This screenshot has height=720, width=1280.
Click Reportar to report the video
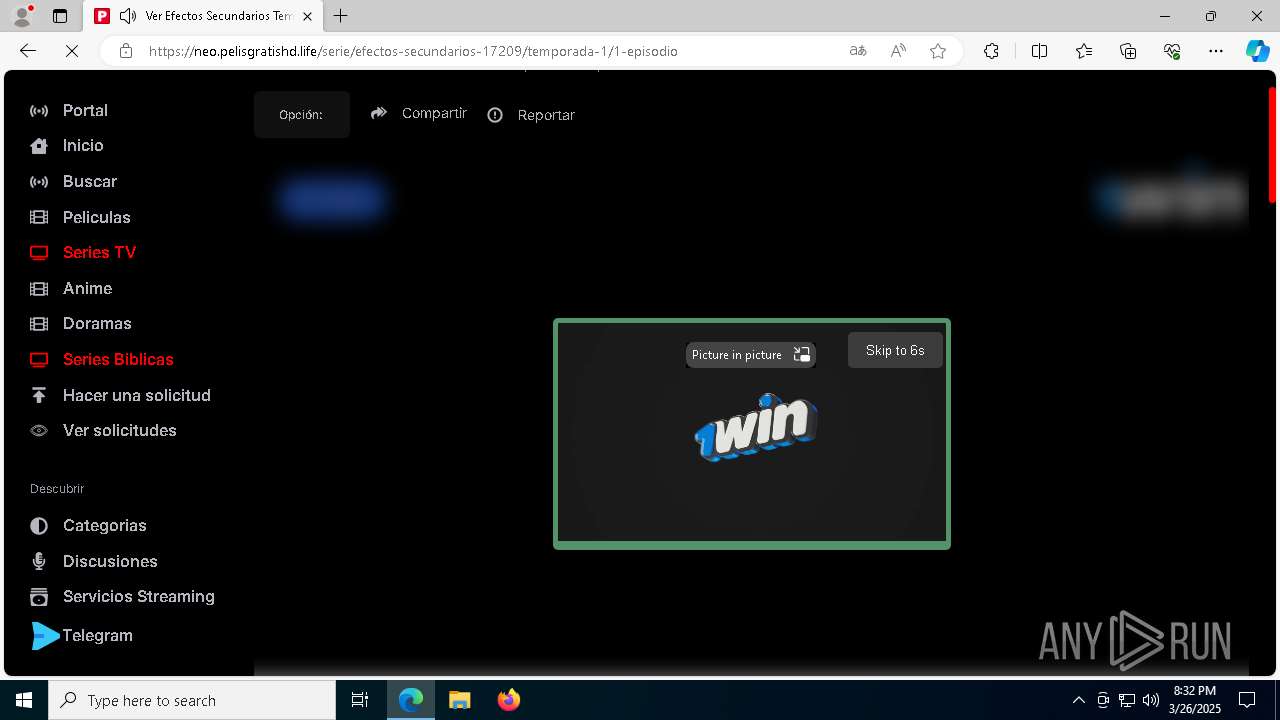pos(531,115)
